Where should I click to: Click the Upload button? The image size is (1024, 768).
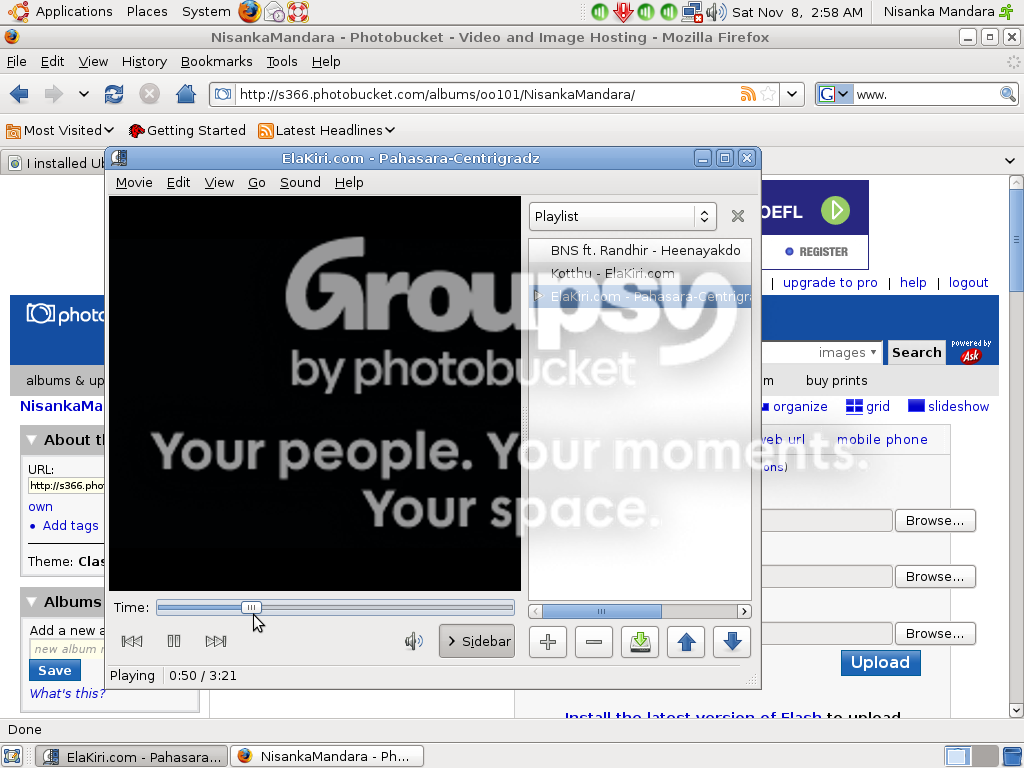(x=880, y=662)
